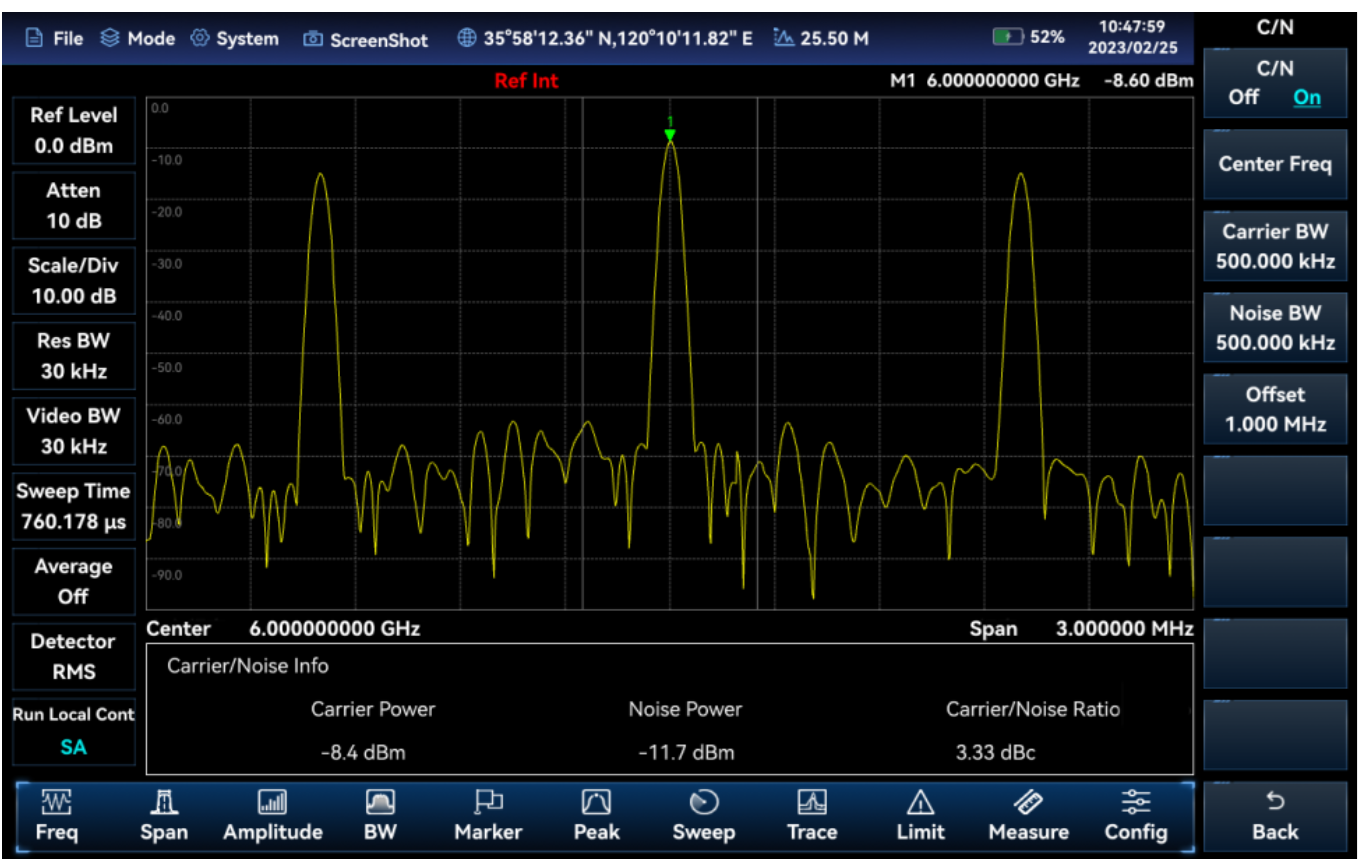Image resolution: width=1360 pixels, height=863 pixels.
Task: Select the Marker flag icon
Action: (x=488, y=802)
